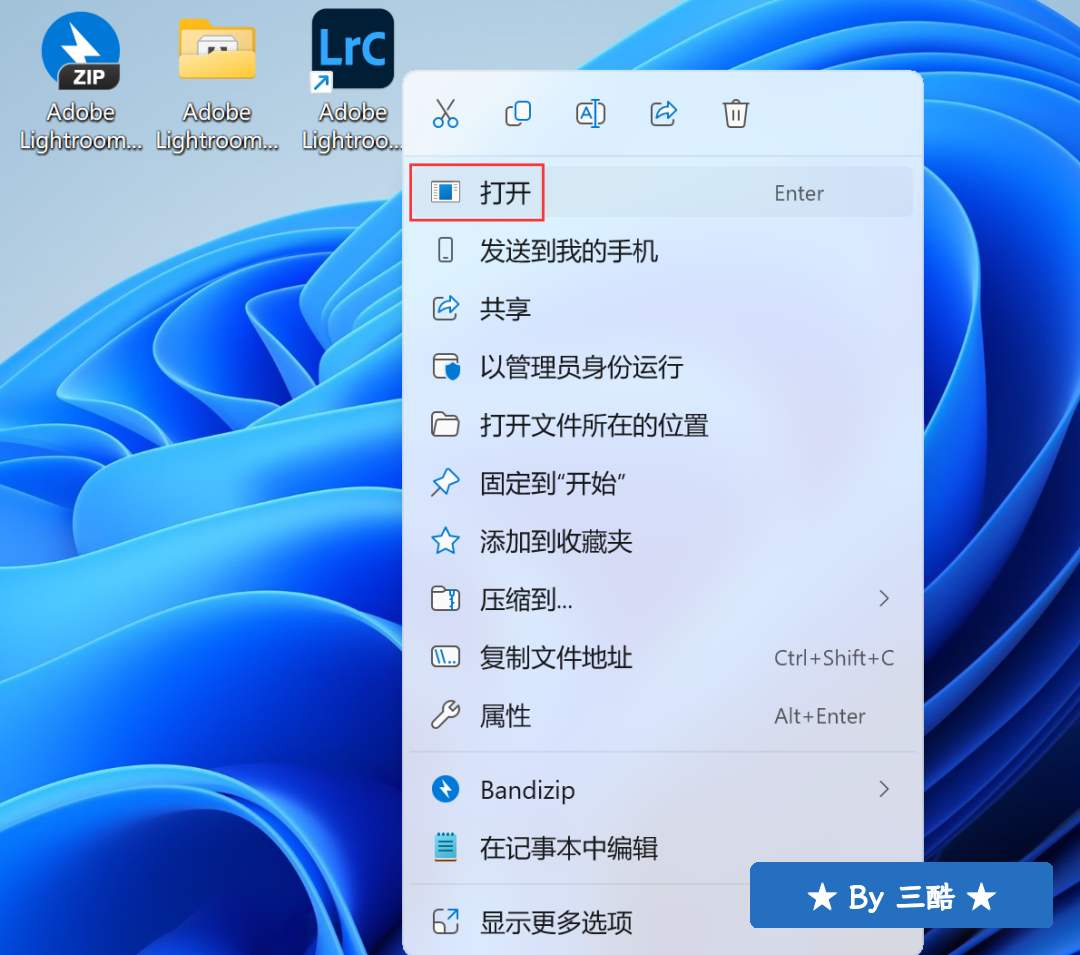The image size is (1080, 955).
Task: Click the star icon beside 添加到收藏夹
Action: pos(446,541)
